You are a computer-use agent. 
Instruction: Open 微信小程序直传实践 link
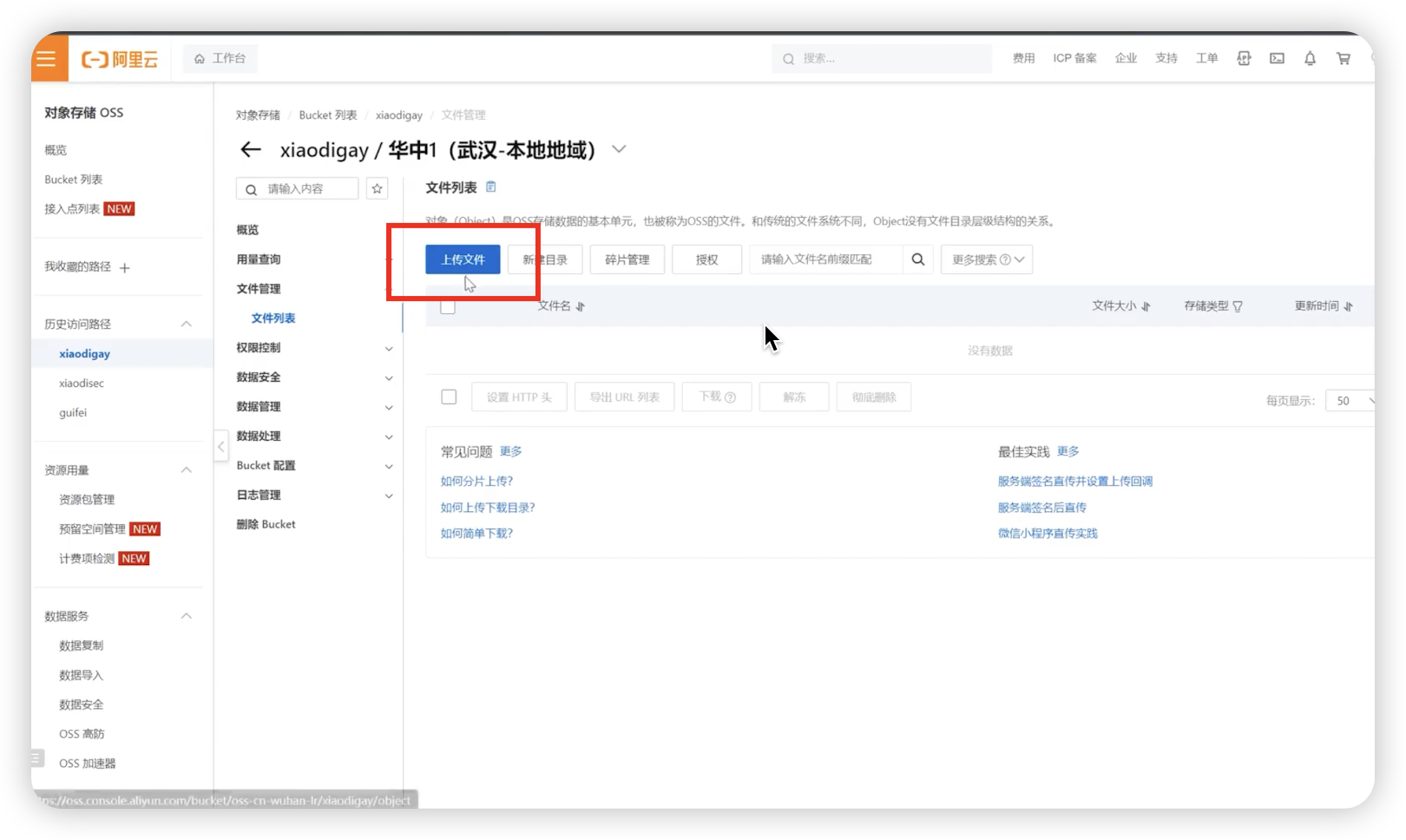point(1048,534)
